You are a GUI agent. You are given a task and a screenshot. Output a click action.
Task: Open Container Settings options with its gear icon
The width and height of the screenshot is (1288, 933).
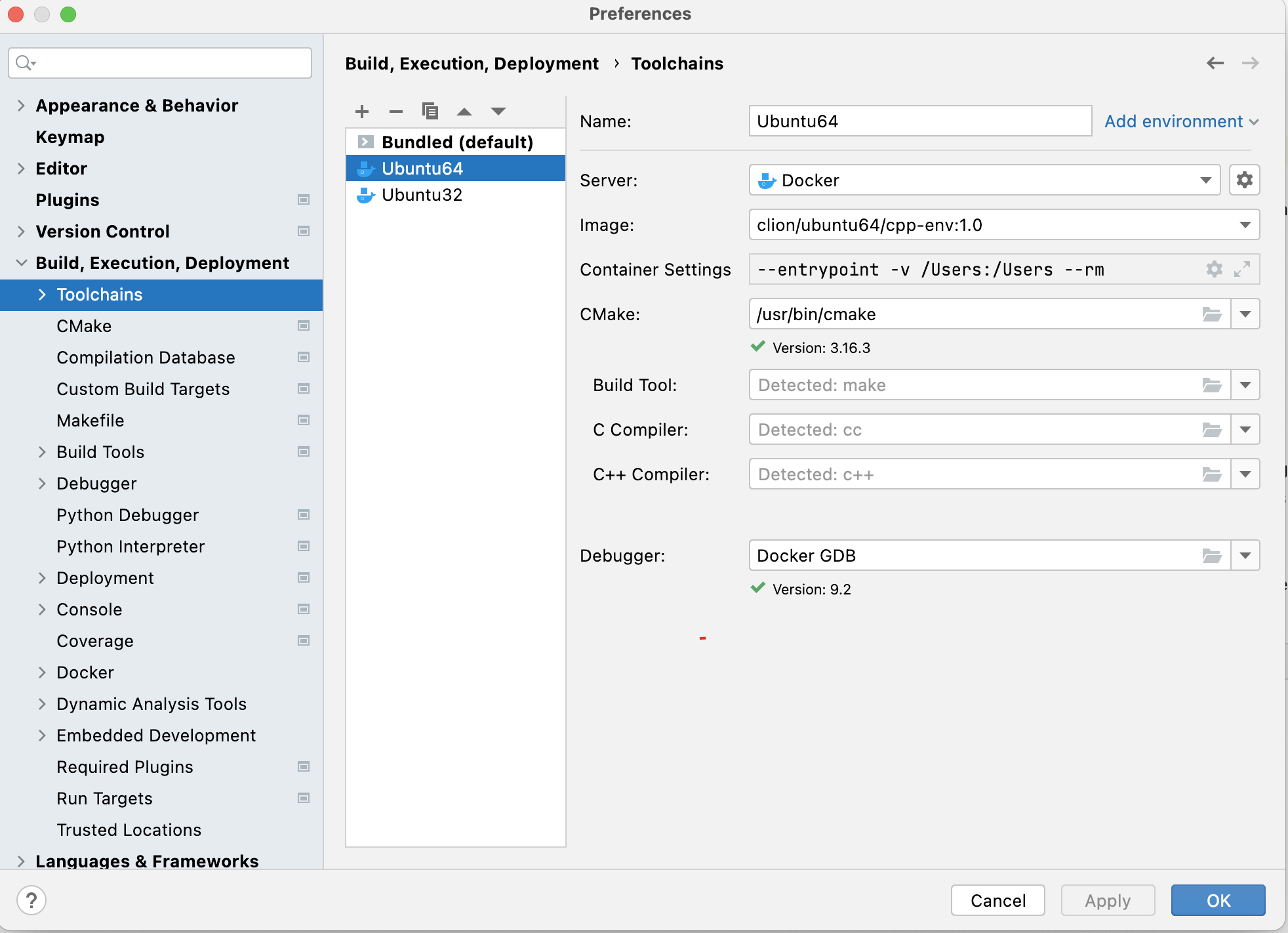click(x=1214, y=269)
